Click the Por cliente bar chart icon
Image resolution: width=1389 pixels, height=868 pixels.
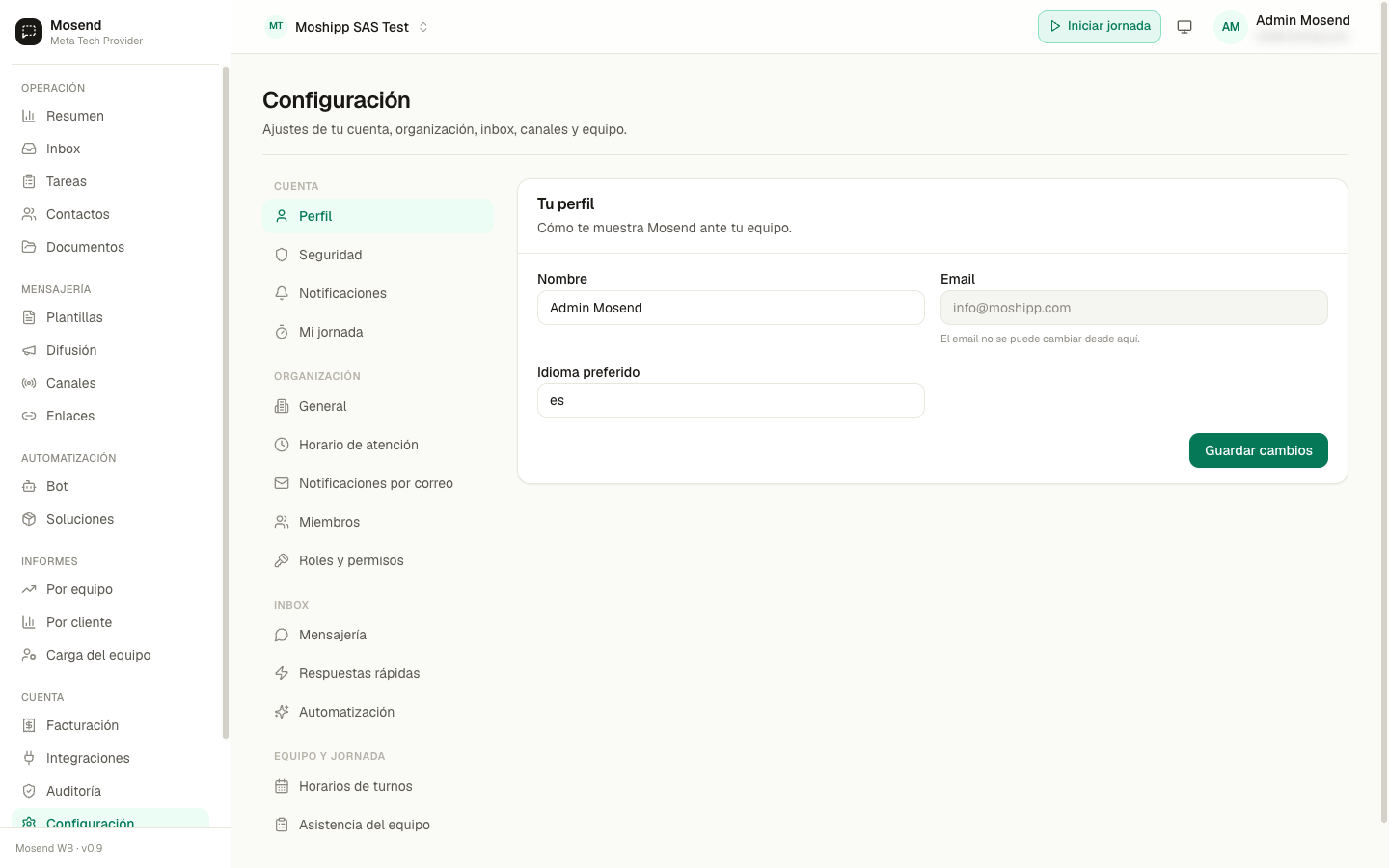point(29,622)
